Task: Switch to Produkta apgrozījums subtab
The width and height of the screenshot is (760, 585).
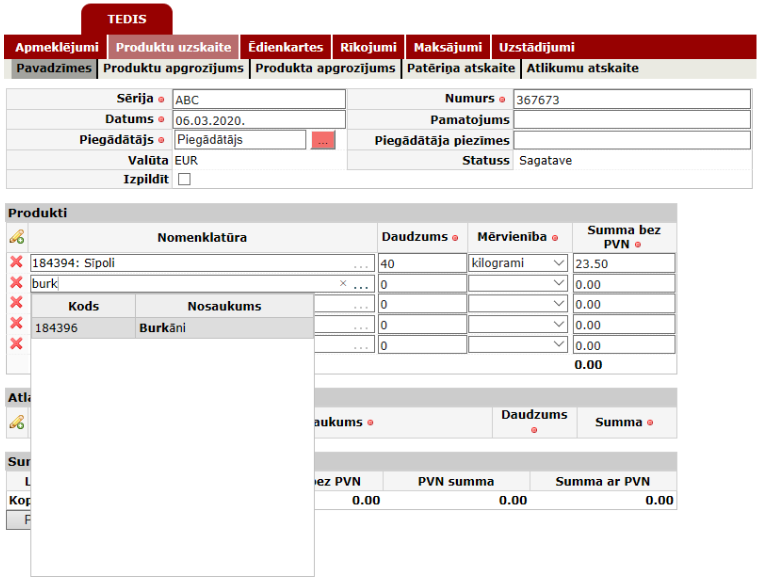Action: coord(325,68)
